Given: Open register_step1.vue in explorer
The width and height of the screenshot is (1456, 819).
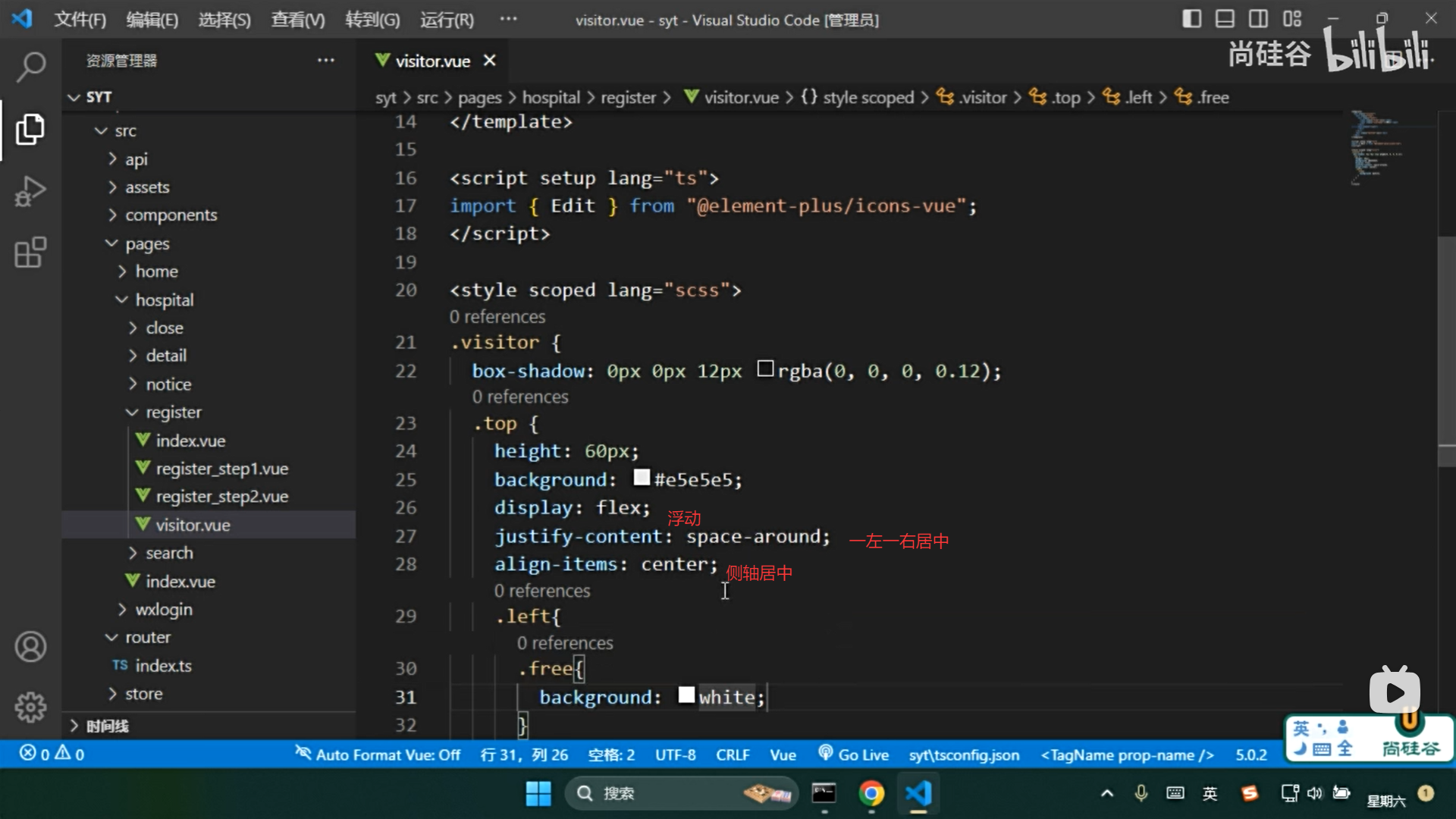Looking at the screenshot, I should [x=221, y=469].
